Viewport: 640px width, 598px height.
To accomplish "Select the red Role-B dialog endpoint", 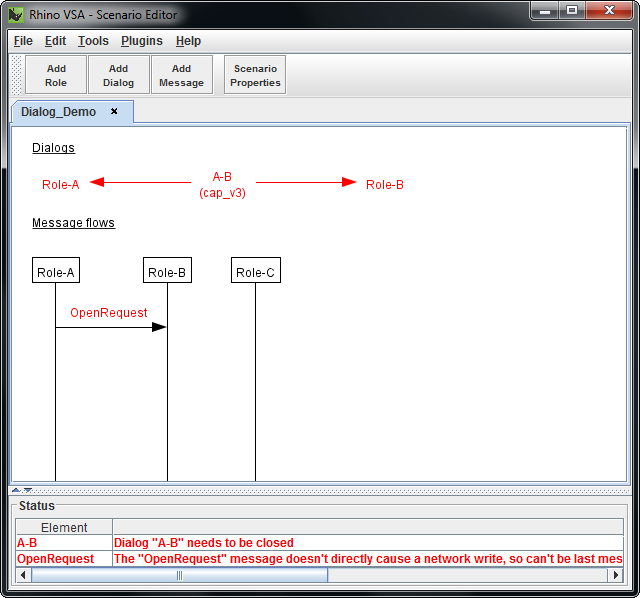I will coord(384,185).
